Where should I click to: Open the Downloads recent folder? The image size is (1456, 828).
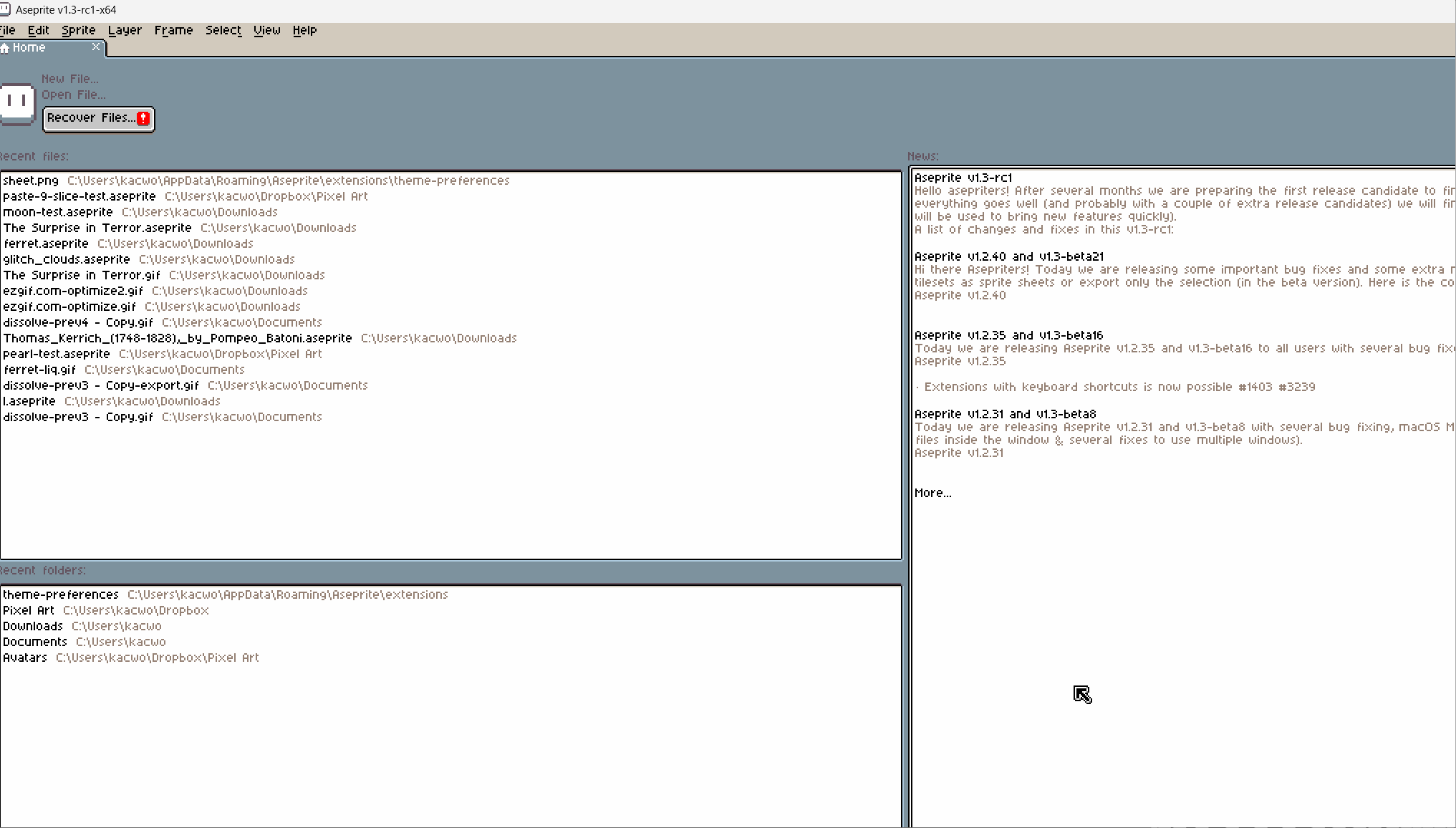point(33,625)
